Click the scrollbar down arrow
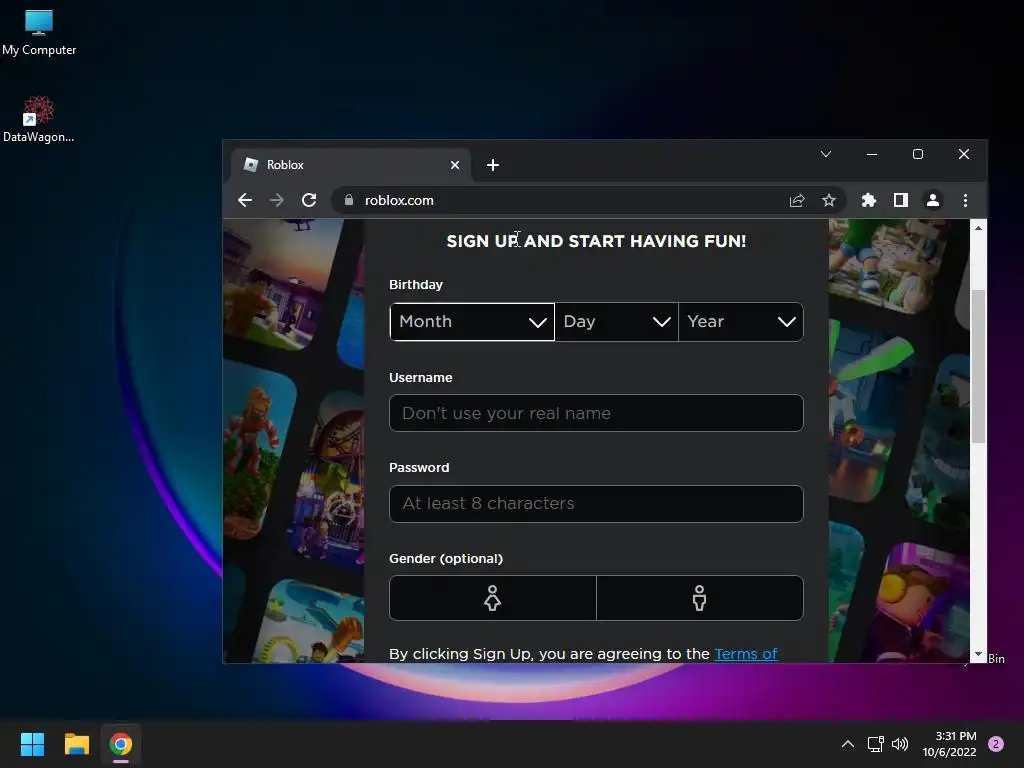 coord(978,654)
